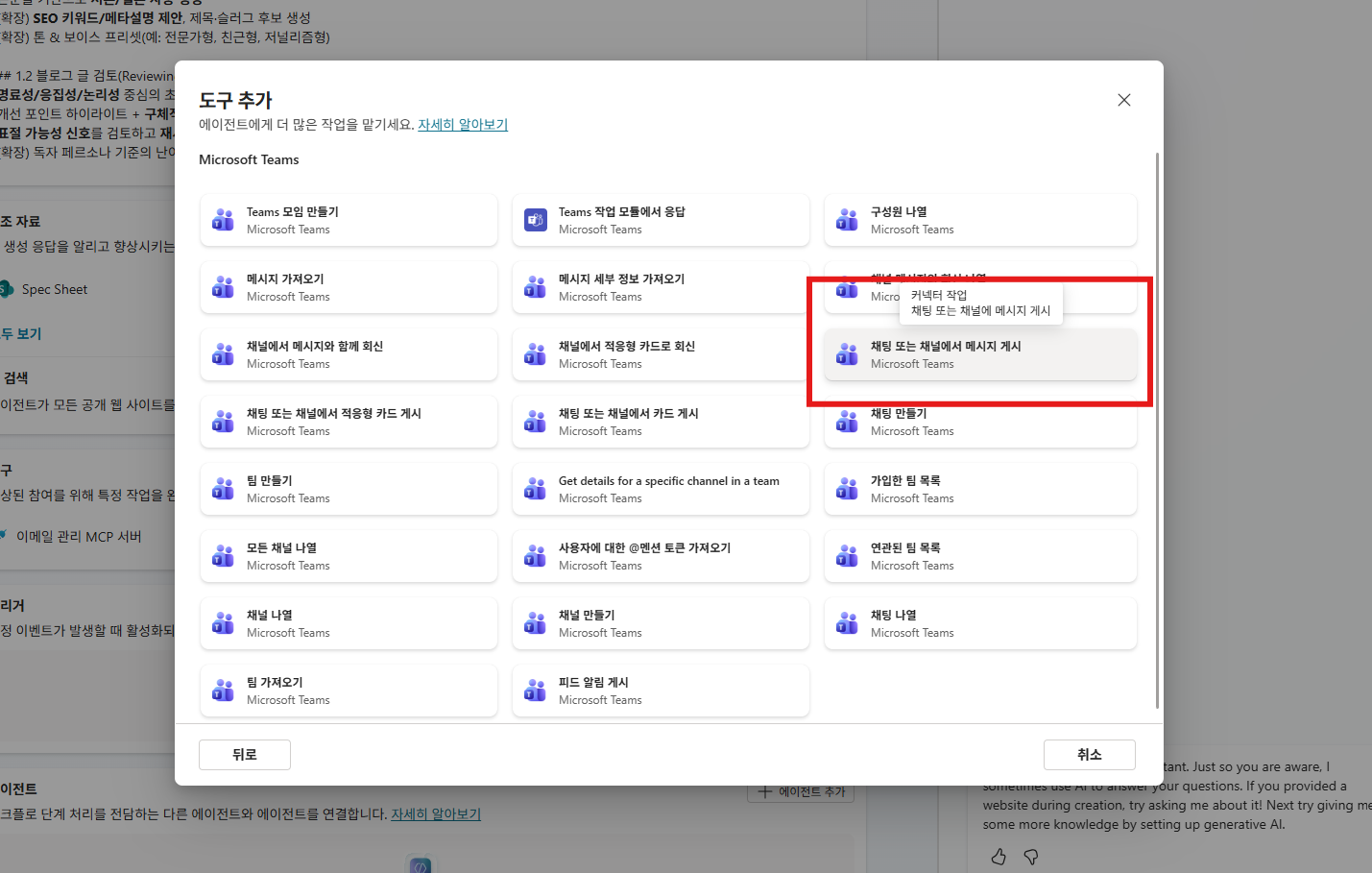This screenshot has width=1372, height=873.
Task: Select the '연관된 팀 목록' tool
Action: (980, 556)
